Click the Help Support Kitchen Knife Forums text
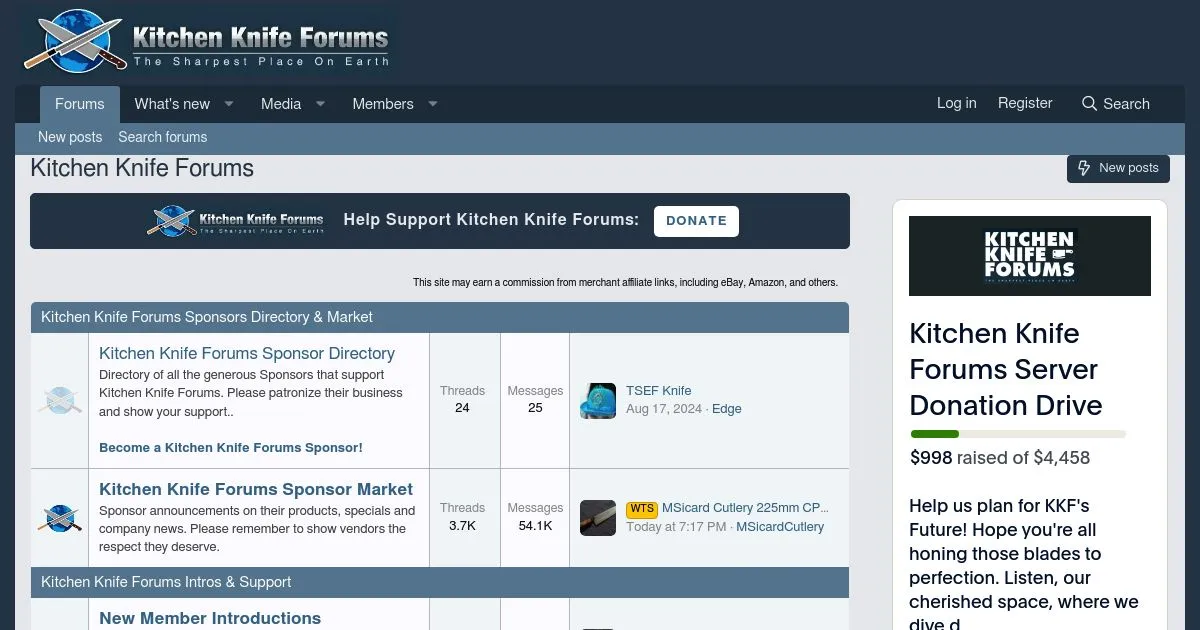The image size is (1200, 630). coord(491,220)
